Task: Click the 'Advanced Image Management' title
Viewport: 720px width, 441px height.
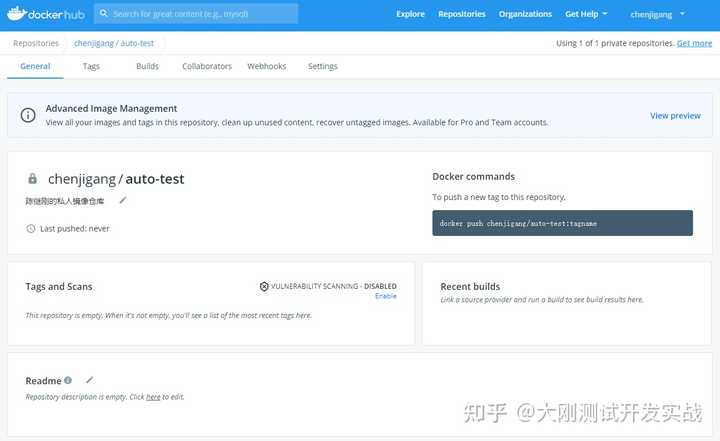Action: click(111, 108)
